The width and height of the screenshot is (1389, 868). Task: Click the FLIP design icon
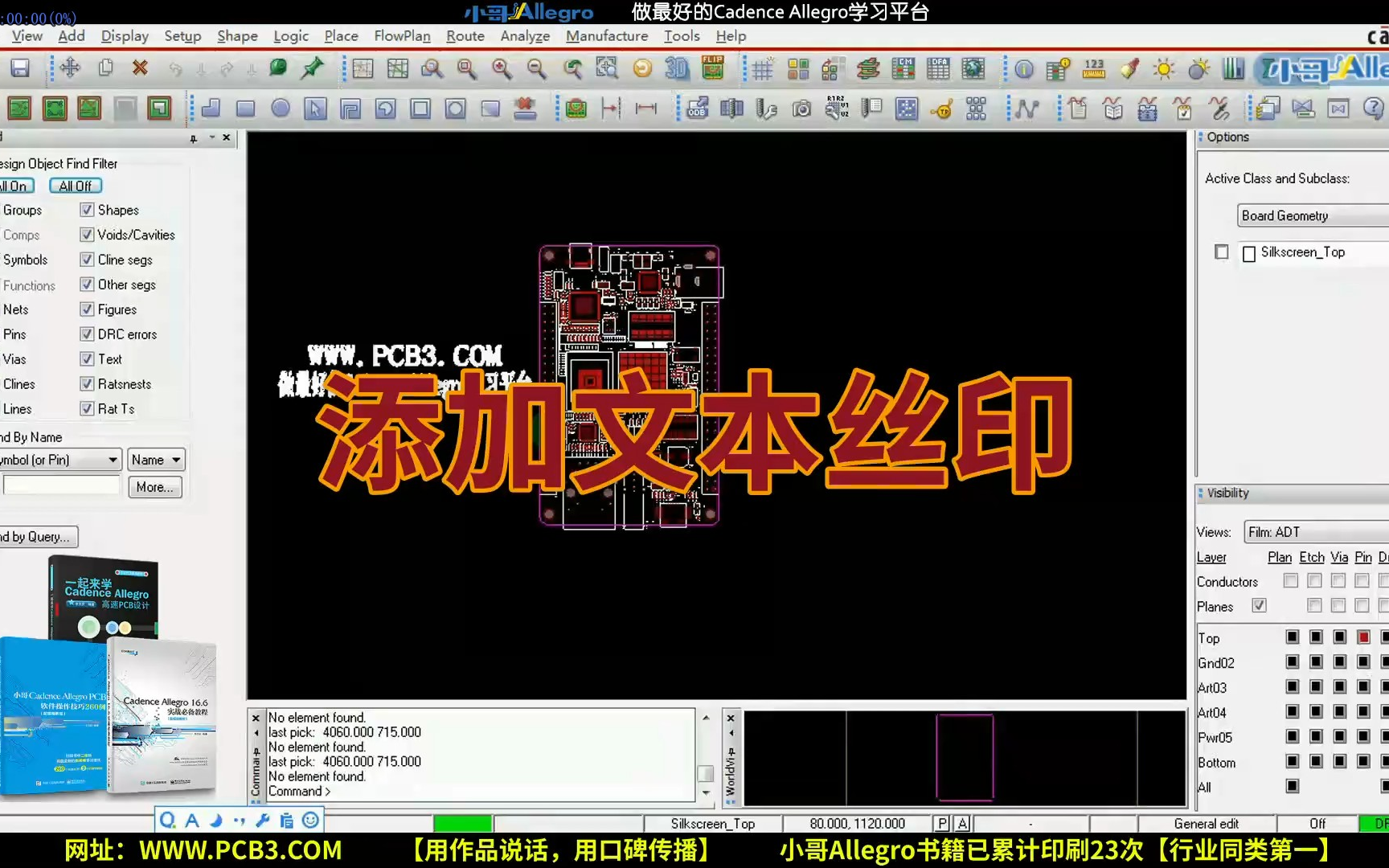click(713, 68)
